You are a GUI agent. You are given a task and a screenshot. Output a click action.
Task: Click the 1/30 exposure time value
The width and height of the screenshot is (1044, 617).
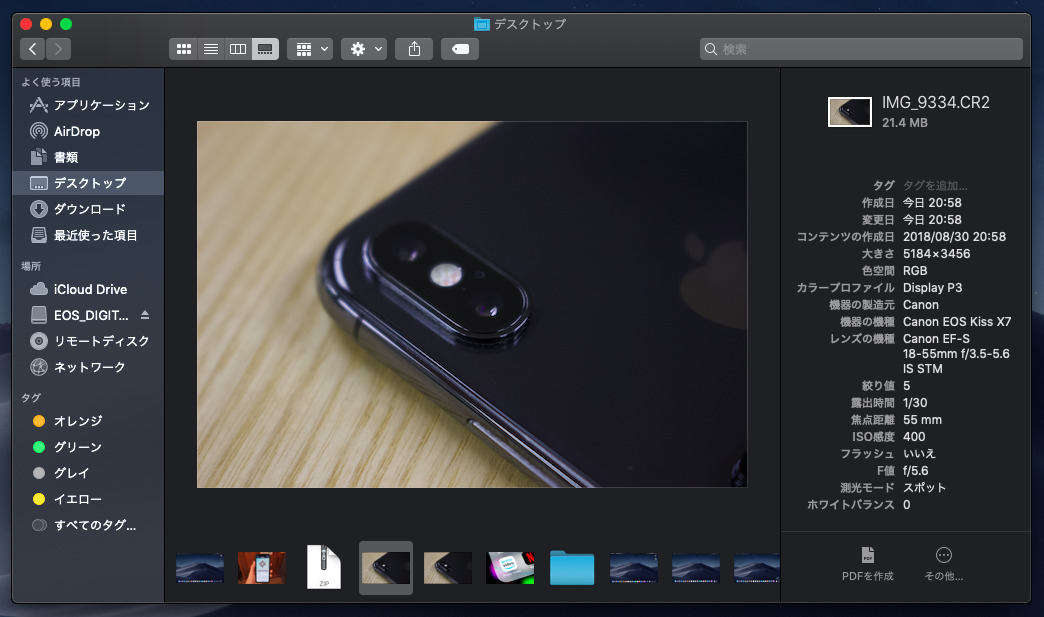[x=915, y=403]
